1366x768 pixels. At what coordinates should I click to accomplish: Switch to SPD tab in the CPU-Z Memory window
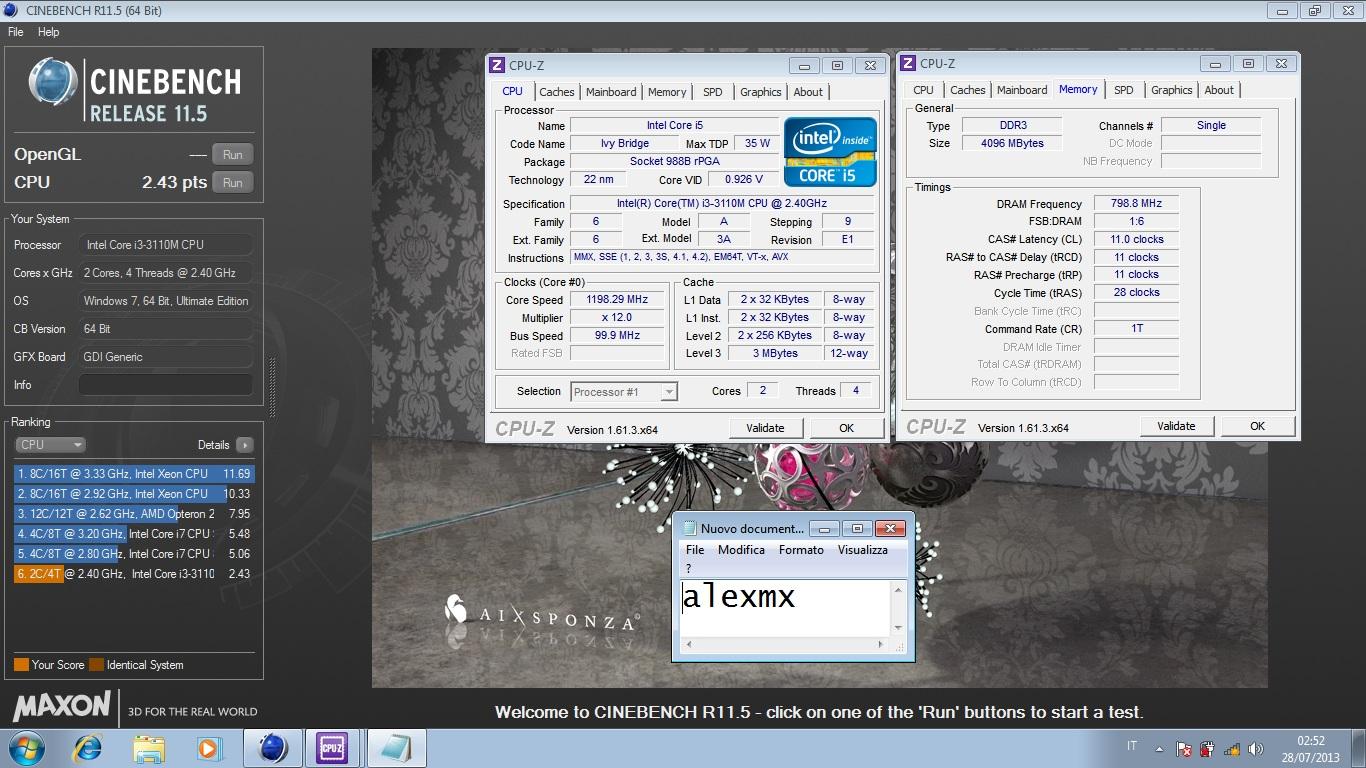click(x=1124, y=90)
